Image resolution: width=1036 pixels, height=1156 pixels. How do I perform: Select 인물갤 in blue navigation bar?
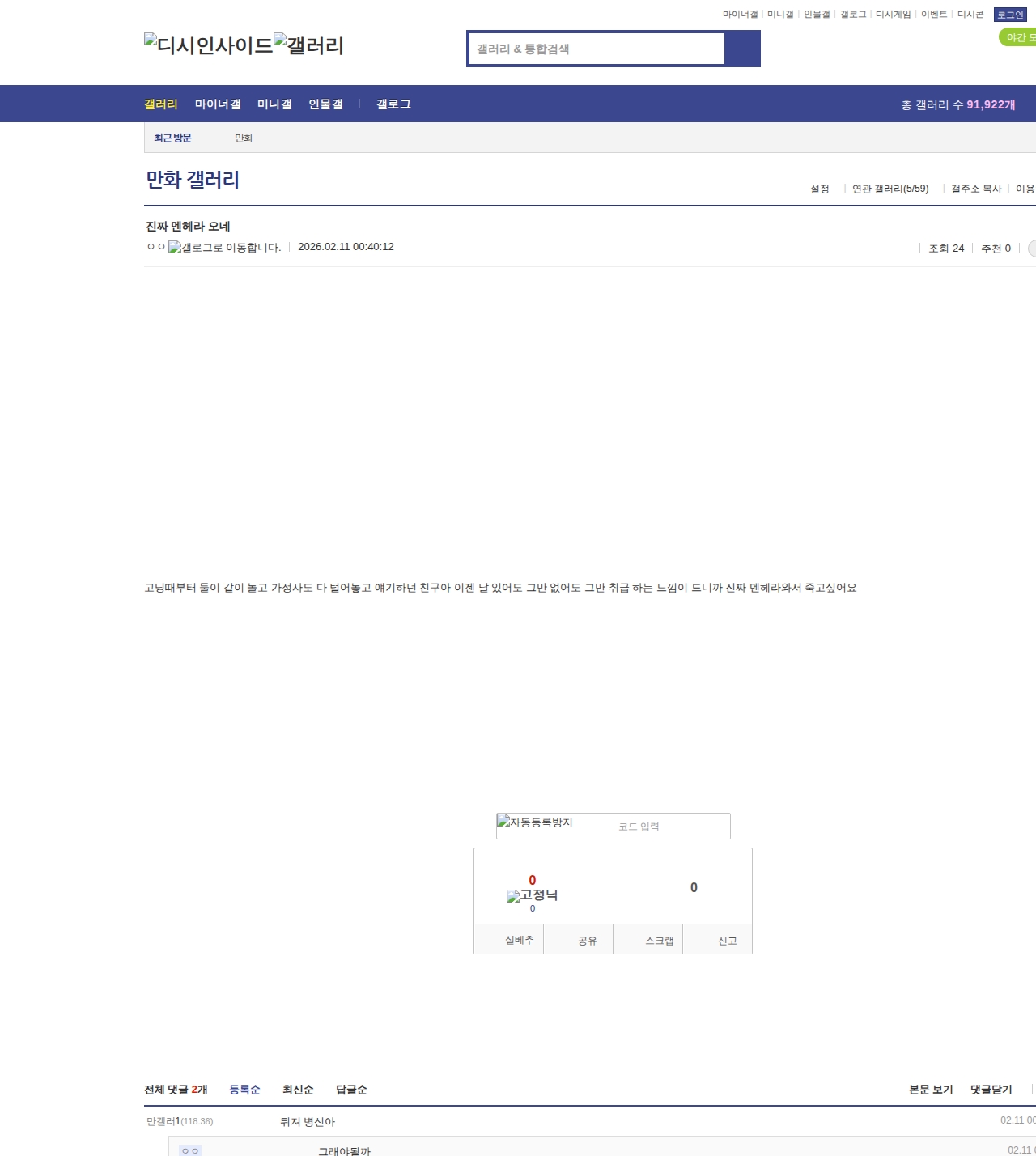tap(325, 104)
